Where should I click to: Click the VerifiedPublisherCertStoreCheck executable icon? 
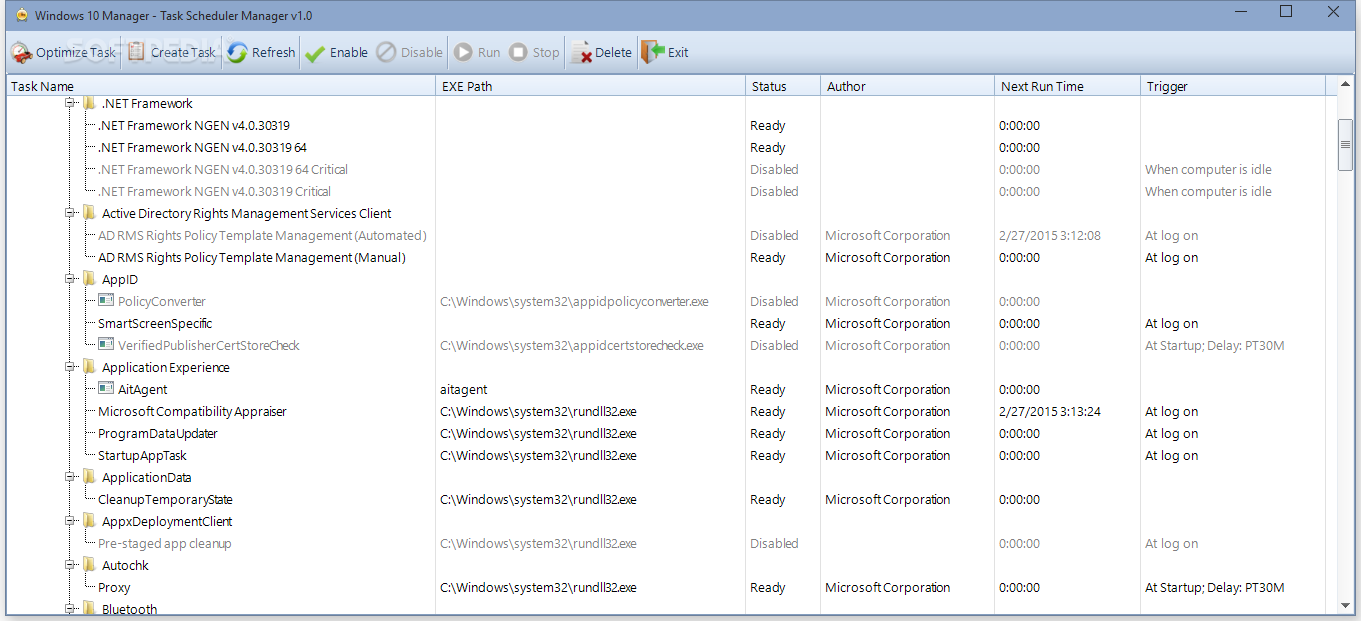click(x=106, y=345)
